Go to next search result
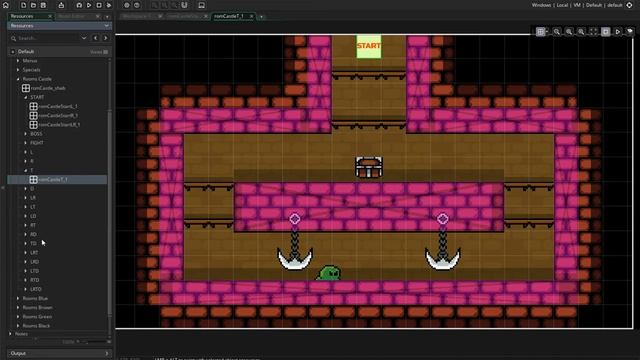This screenshot has width=640, height=360. coord(105,38)
